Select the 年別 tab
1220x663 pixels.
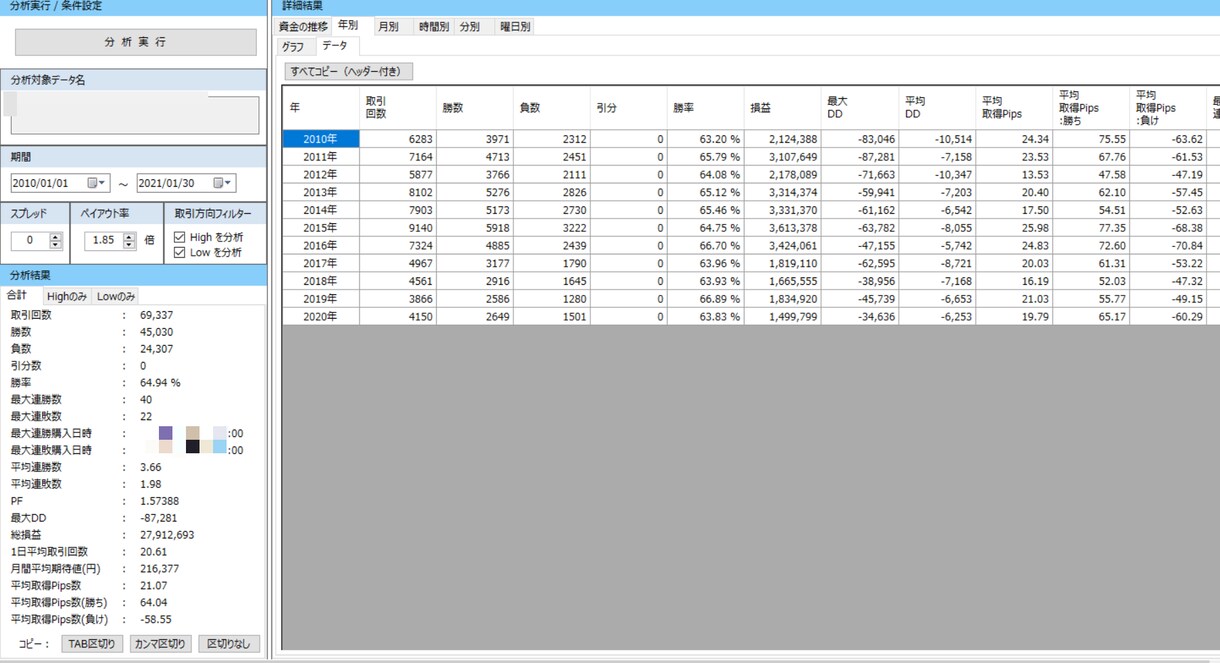pyautogui.click(x=348, y=25)
